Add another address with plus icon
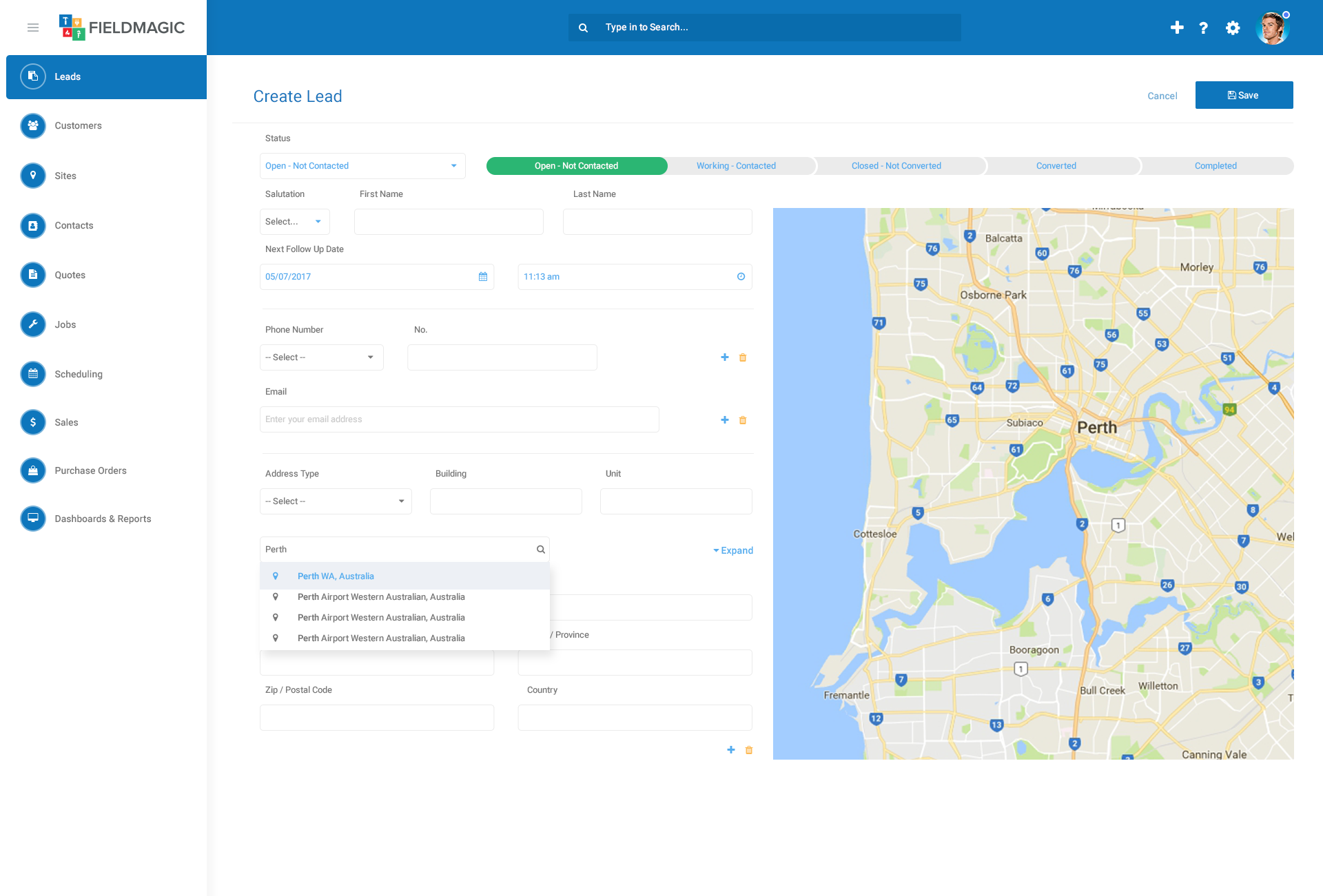1323x896 pixels. [731, 750]
